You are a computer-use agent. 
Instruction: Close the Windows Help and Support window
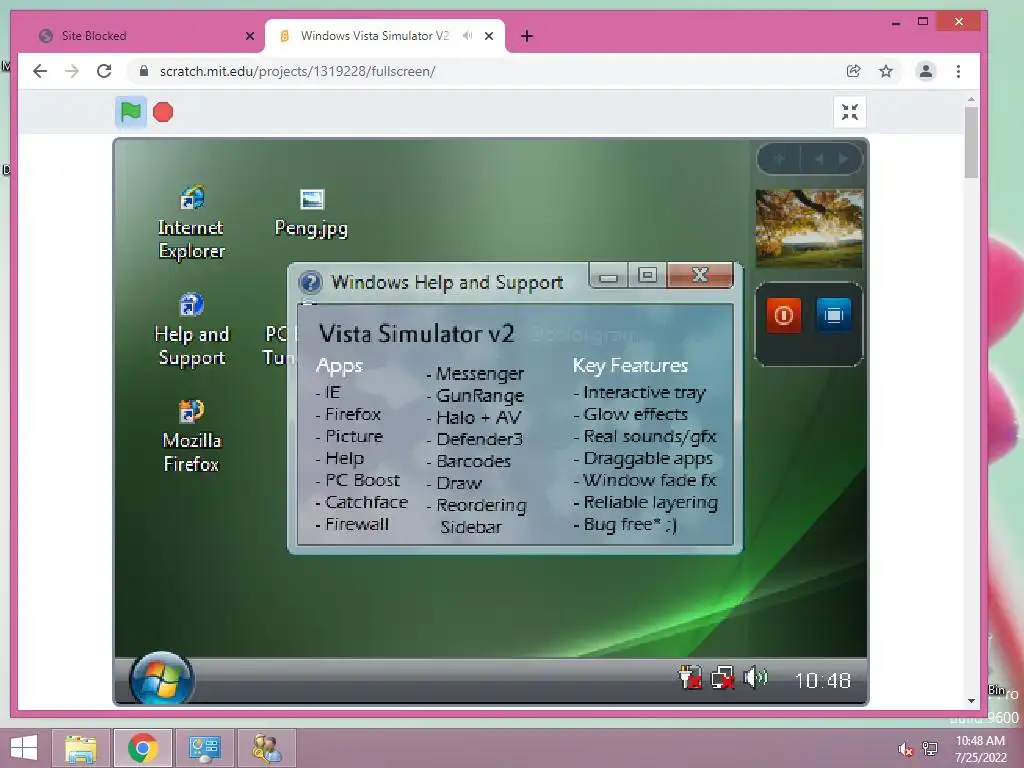[x=700, y=276]
